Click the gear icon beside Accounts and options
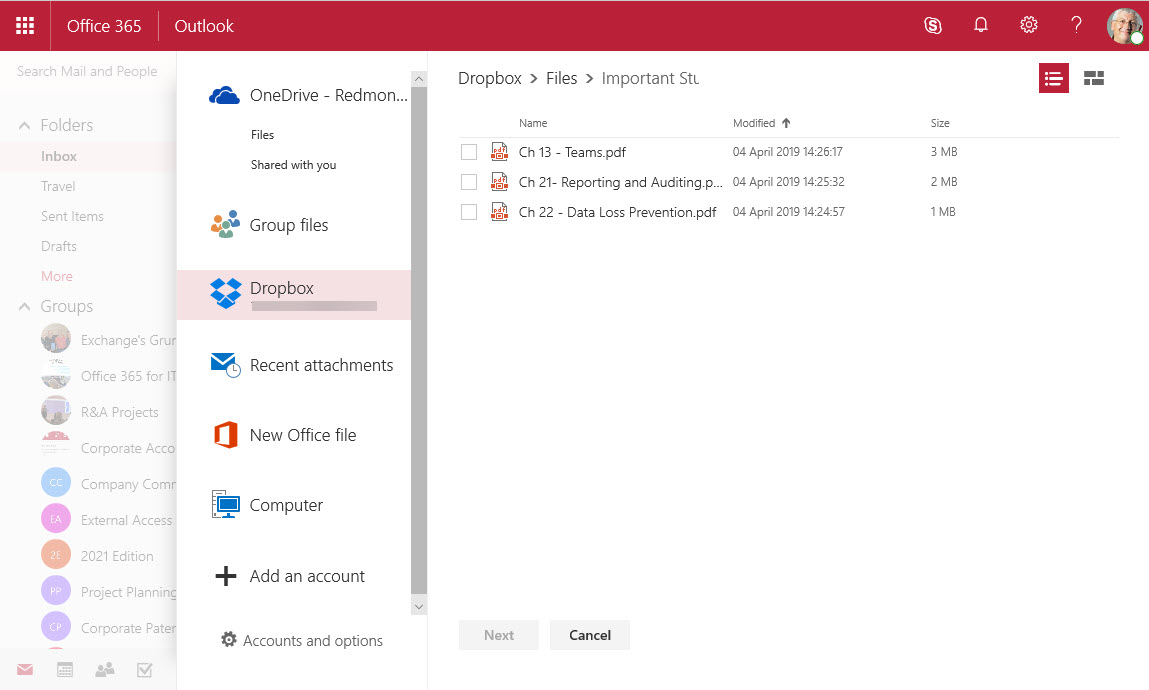The width and height of the screenshot is (1149, 690). 229,639
